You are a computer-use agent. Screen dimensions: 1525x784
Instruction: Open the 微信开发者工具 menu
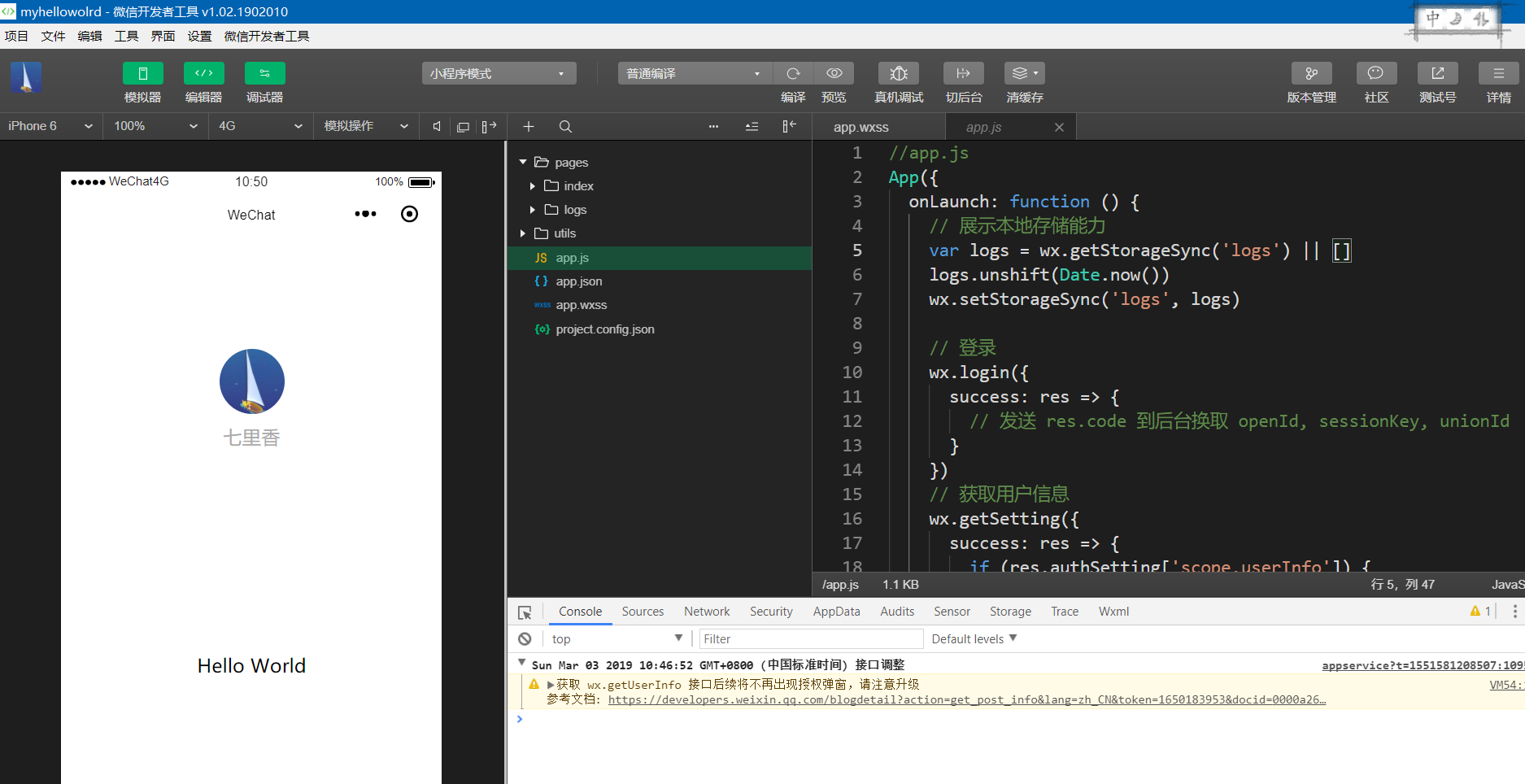(x=267, y=36)
